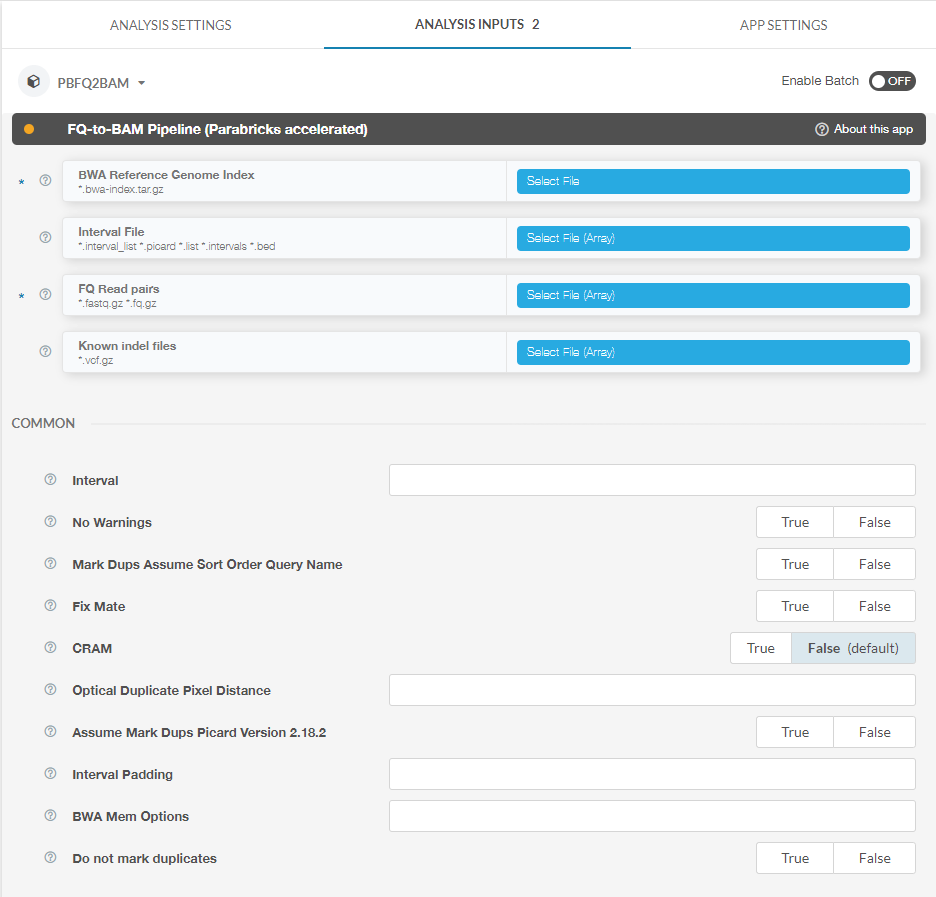936x897 pixels.
Task: Set No Warnings to True
Action: tap(795, 522)
